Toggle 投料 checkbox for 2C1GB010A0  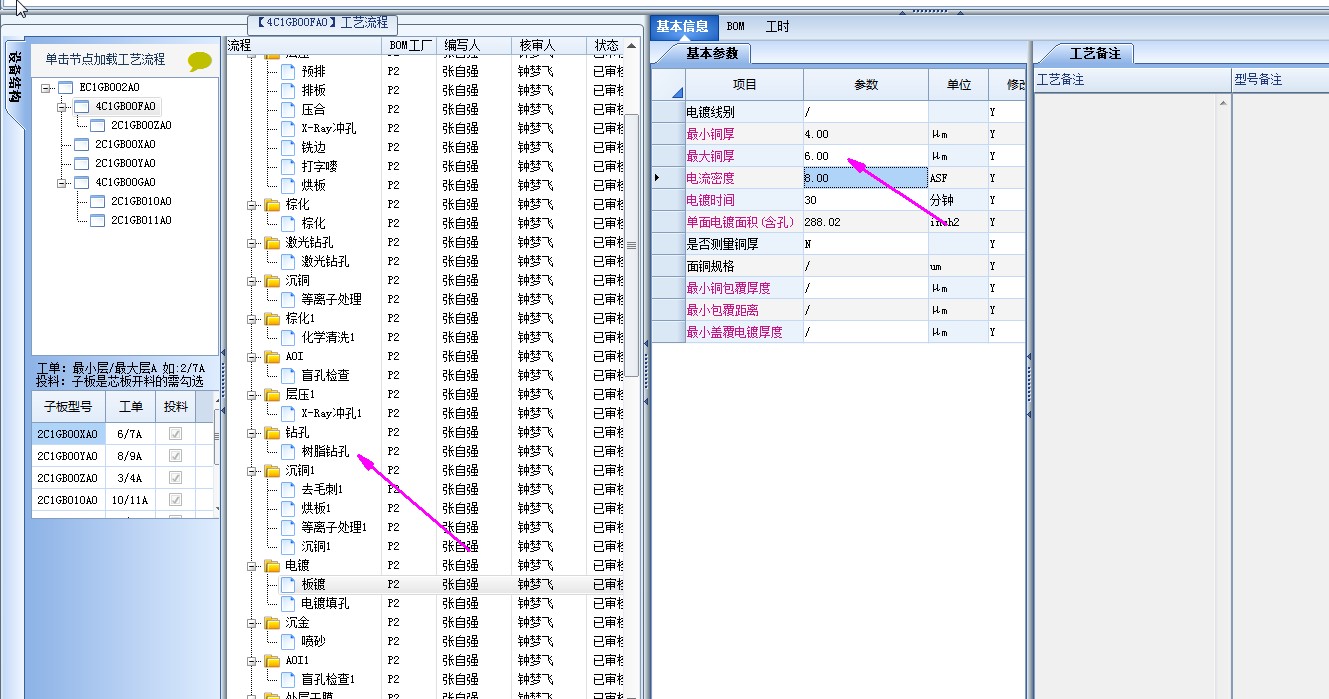click(x=176, y=500)
